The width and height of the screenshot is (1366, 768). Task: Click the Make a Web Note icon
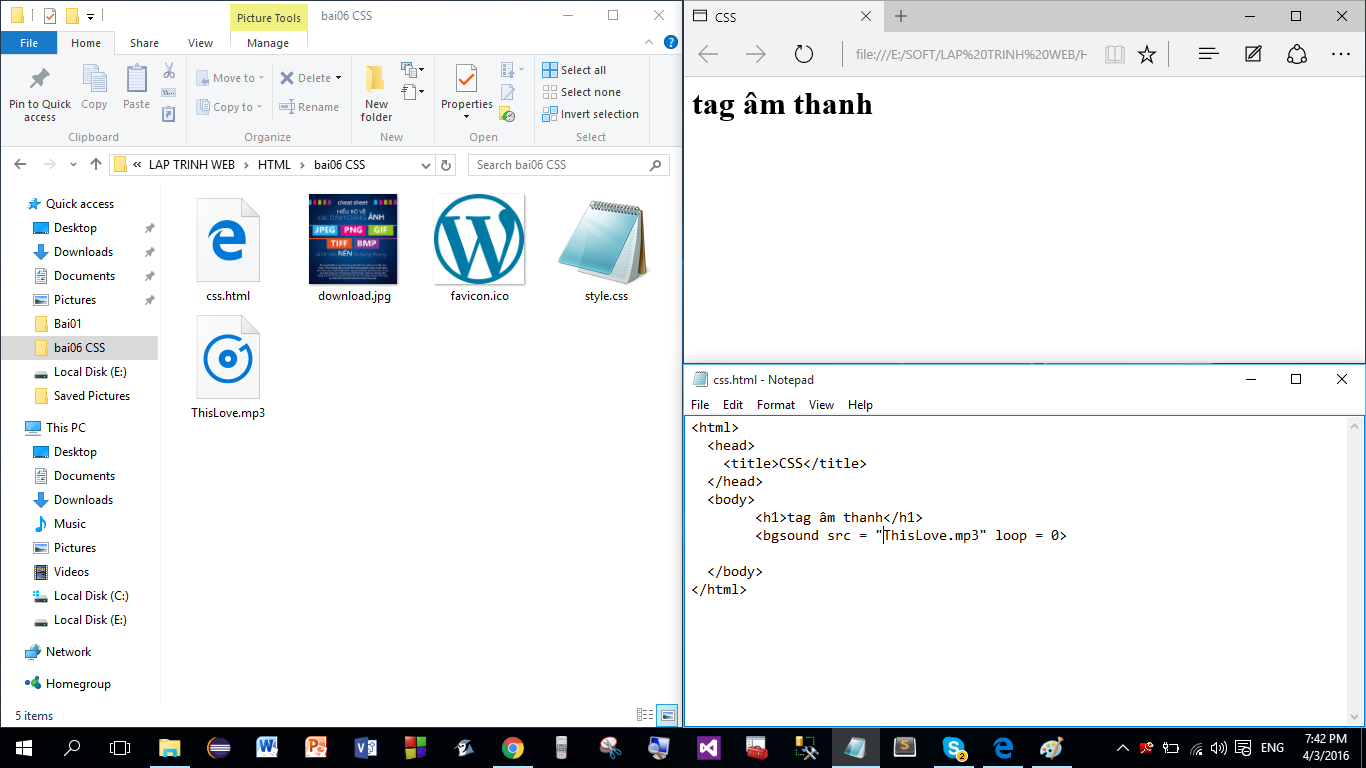click(1253, 54)
